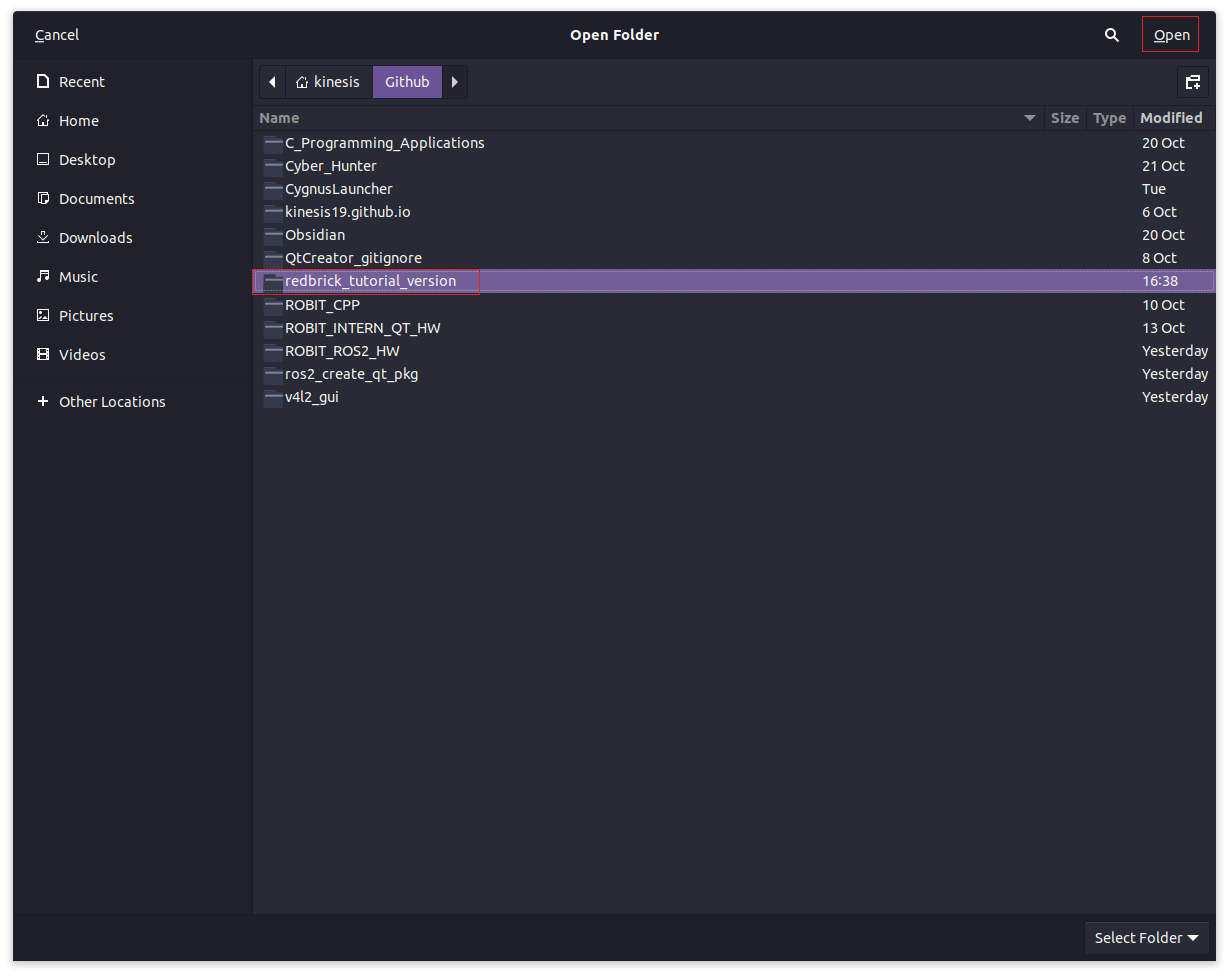Click the 8 Oct modified date
The image size is (1229, 976).
[x=1159, y=258]
